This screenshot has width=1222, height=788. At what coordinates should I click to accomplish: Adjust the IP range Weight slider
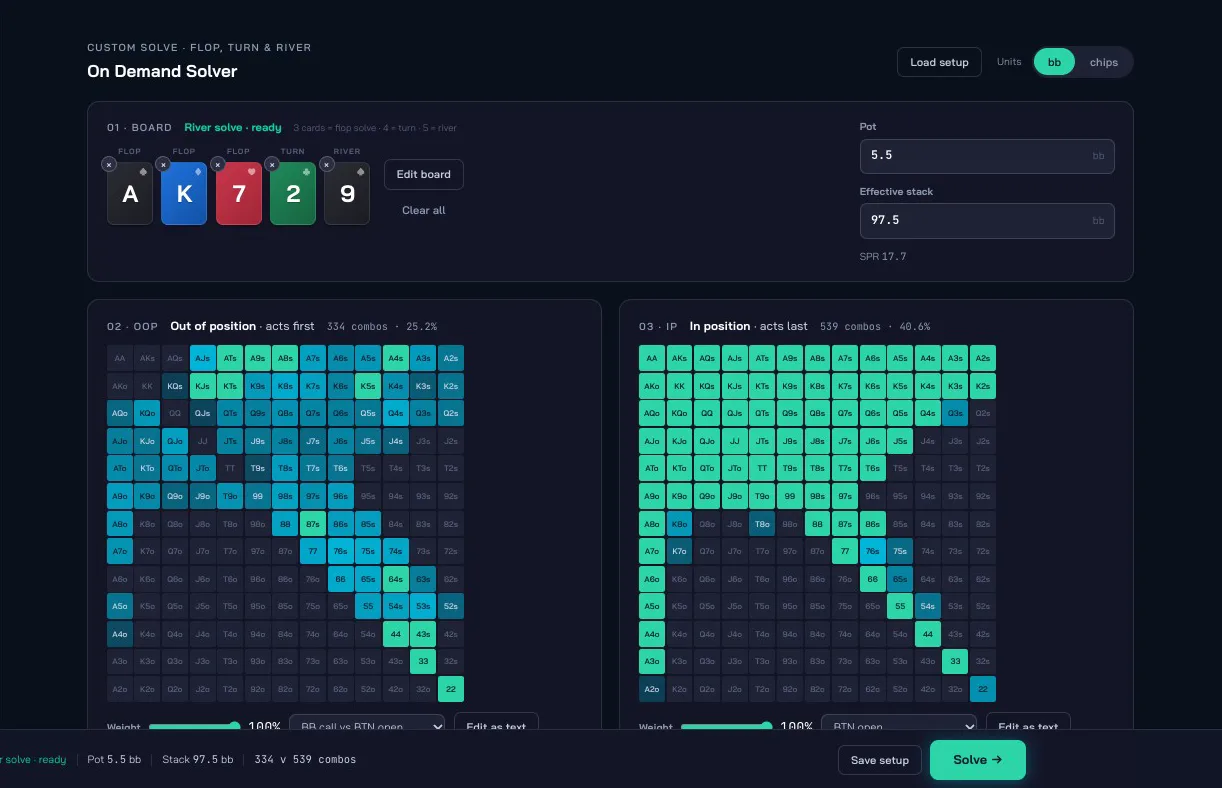tap(726, 727)
